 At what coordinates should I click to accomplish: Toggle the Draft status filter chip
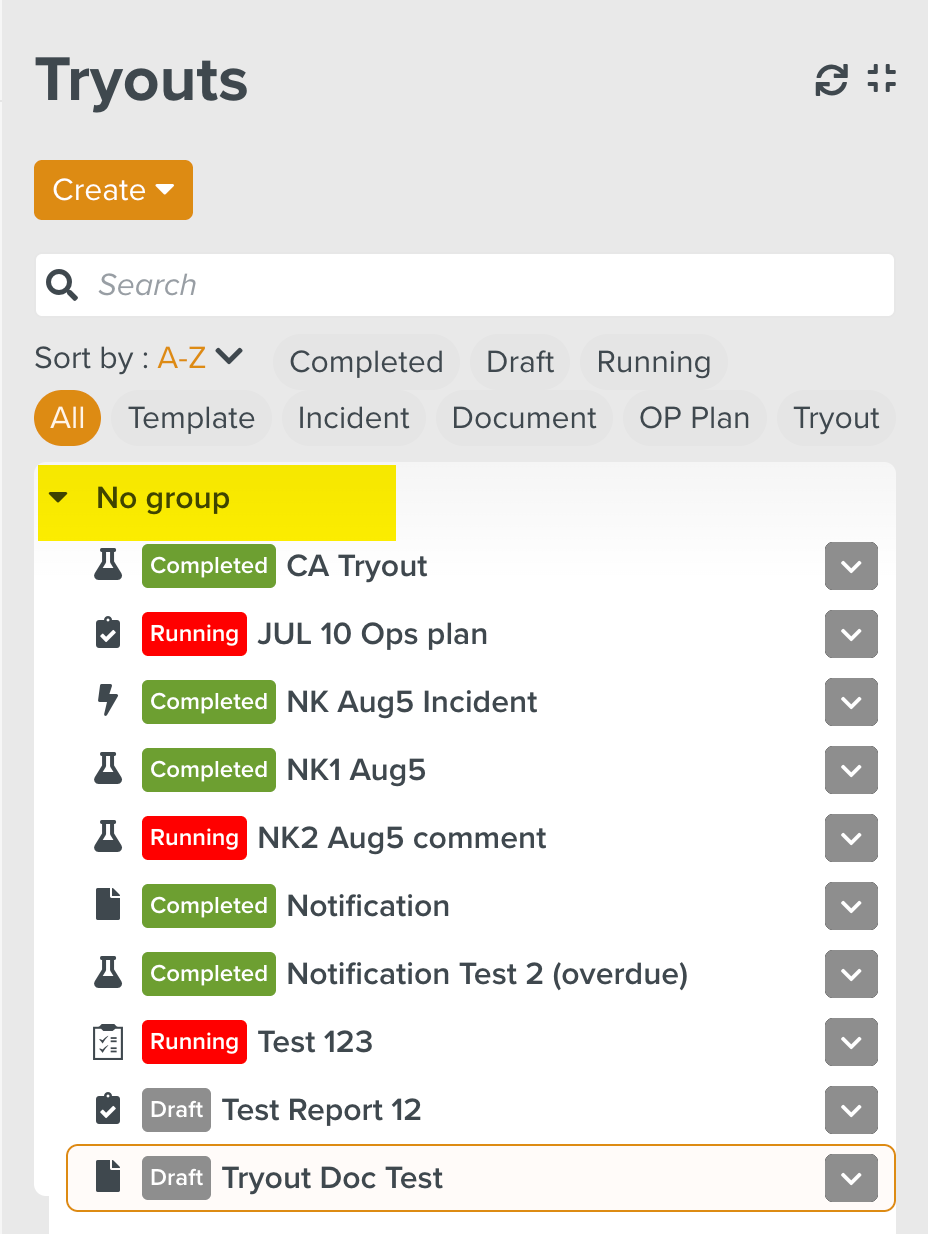click(x=520, y=362)
